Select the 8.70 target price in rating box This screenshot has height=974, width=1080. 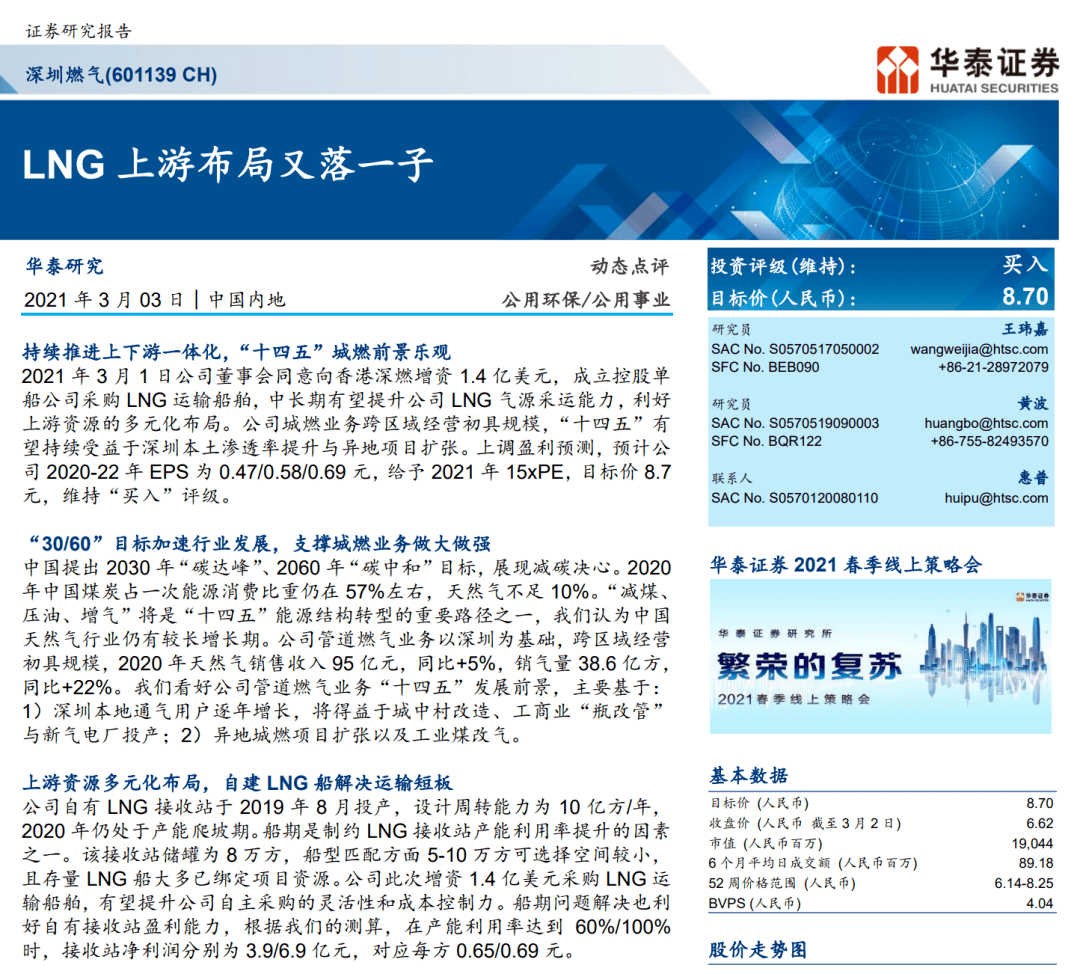point(1025,296)
